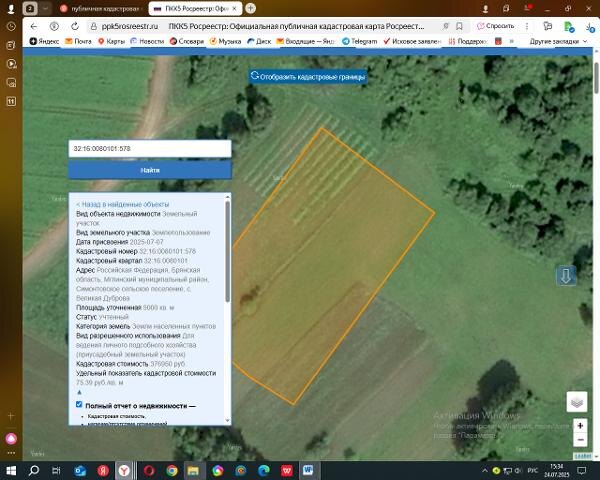600x480 pixels.
Task: Open the Словари bookmark
Action: (187, 41)
